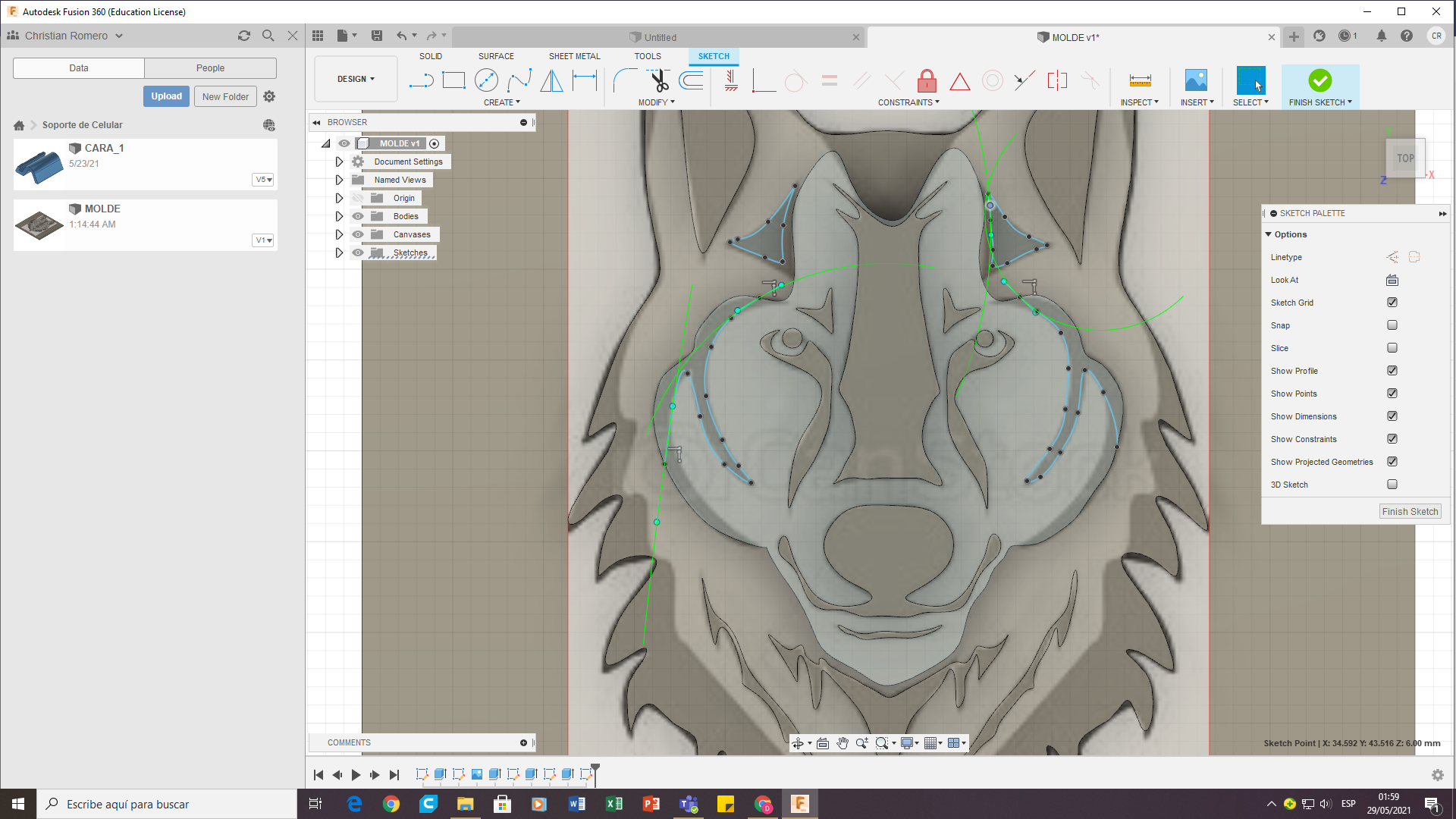Switch to the People tab
Image resolution: width=1456 pixels, height=819 pixels.
click(210, 68)
